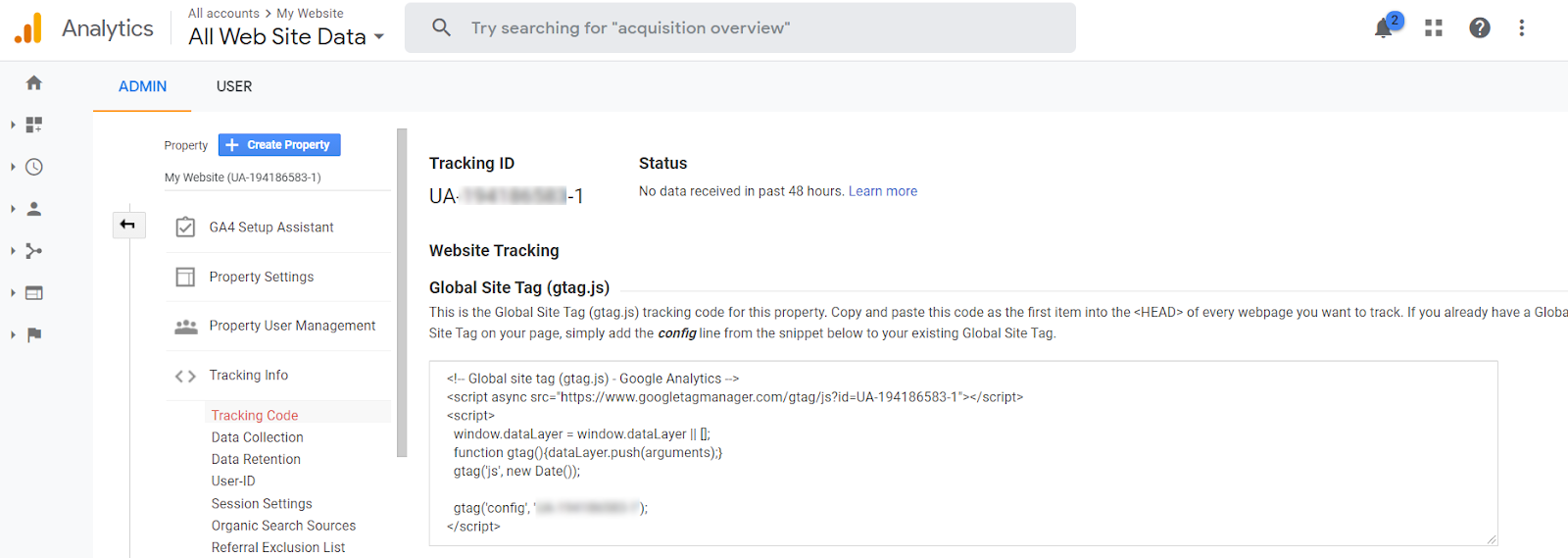
Task: Focus the search field
Action: (x=740, y=27)
